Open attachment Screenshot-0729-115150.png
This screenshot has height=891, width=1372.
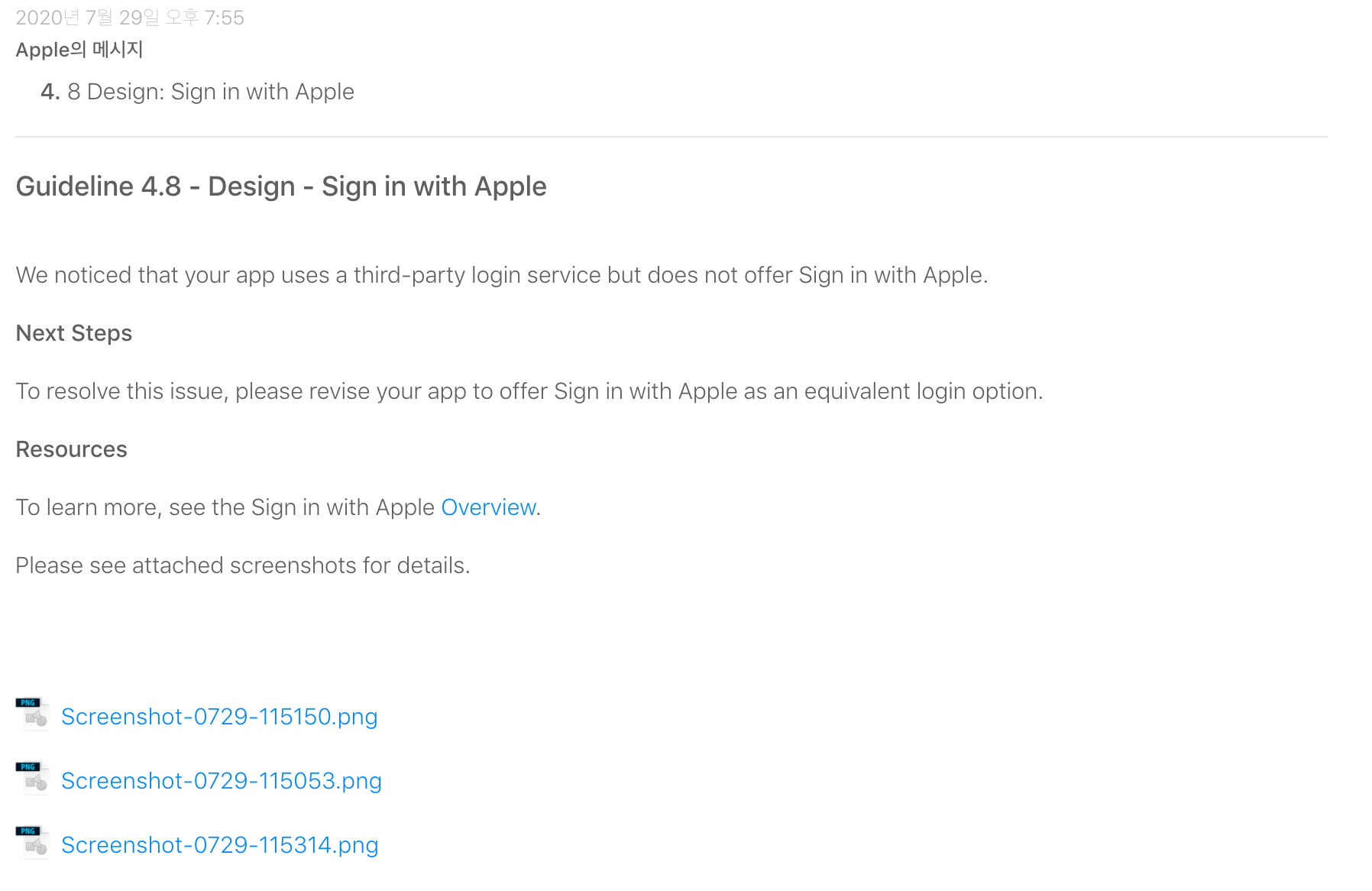click(x=219, y=717)
